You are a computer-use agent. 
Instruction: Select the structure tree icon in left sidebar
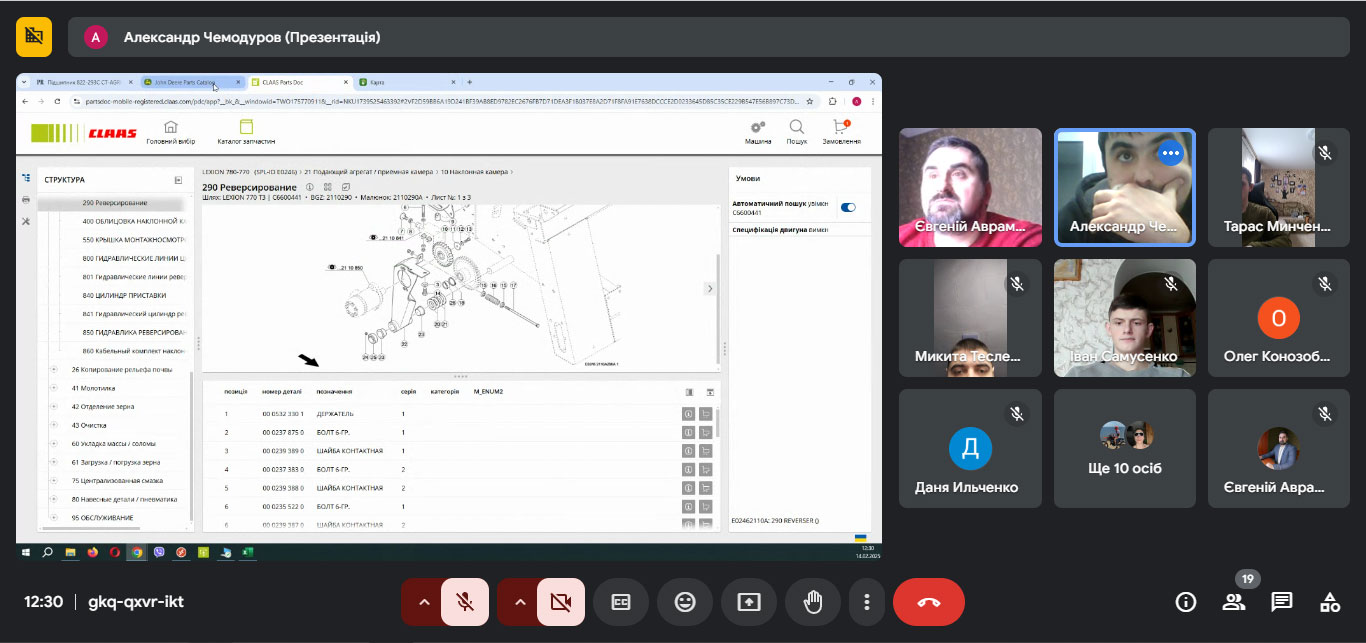(26, 178)
